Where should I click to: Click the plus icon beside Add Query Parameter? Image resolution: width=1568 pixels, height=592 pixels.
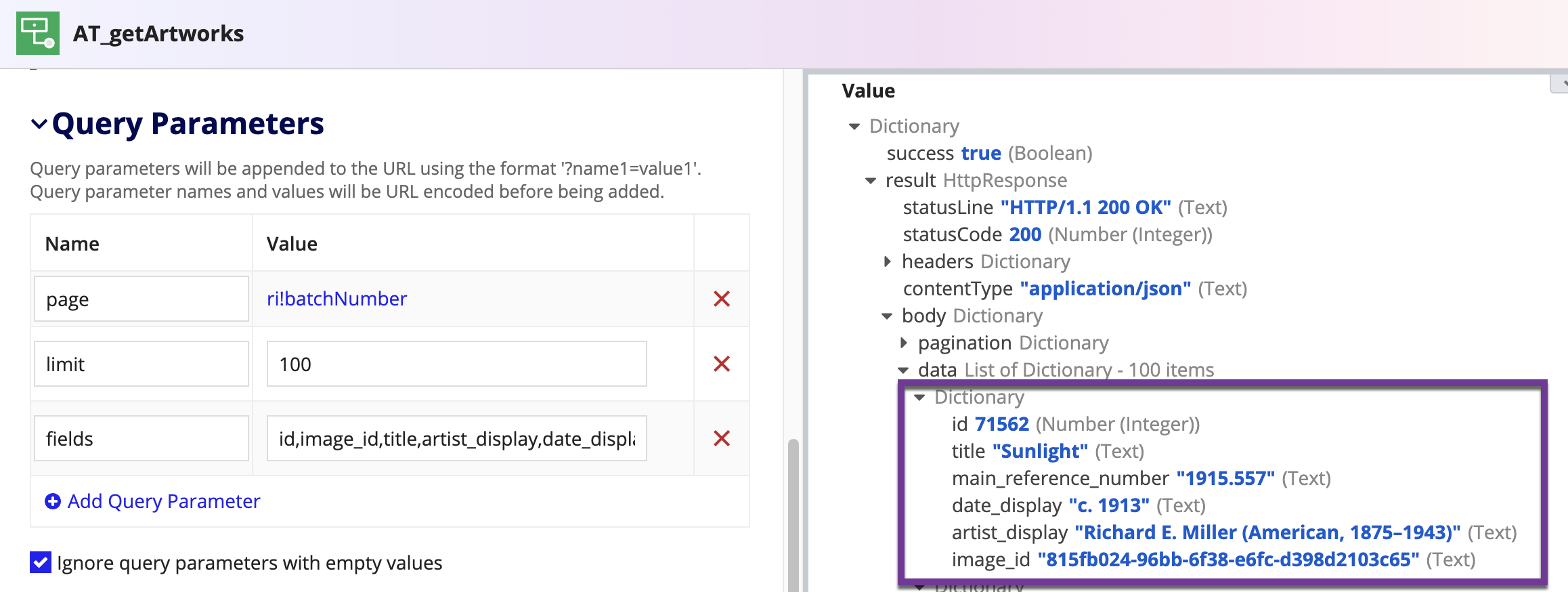(52, 501)
